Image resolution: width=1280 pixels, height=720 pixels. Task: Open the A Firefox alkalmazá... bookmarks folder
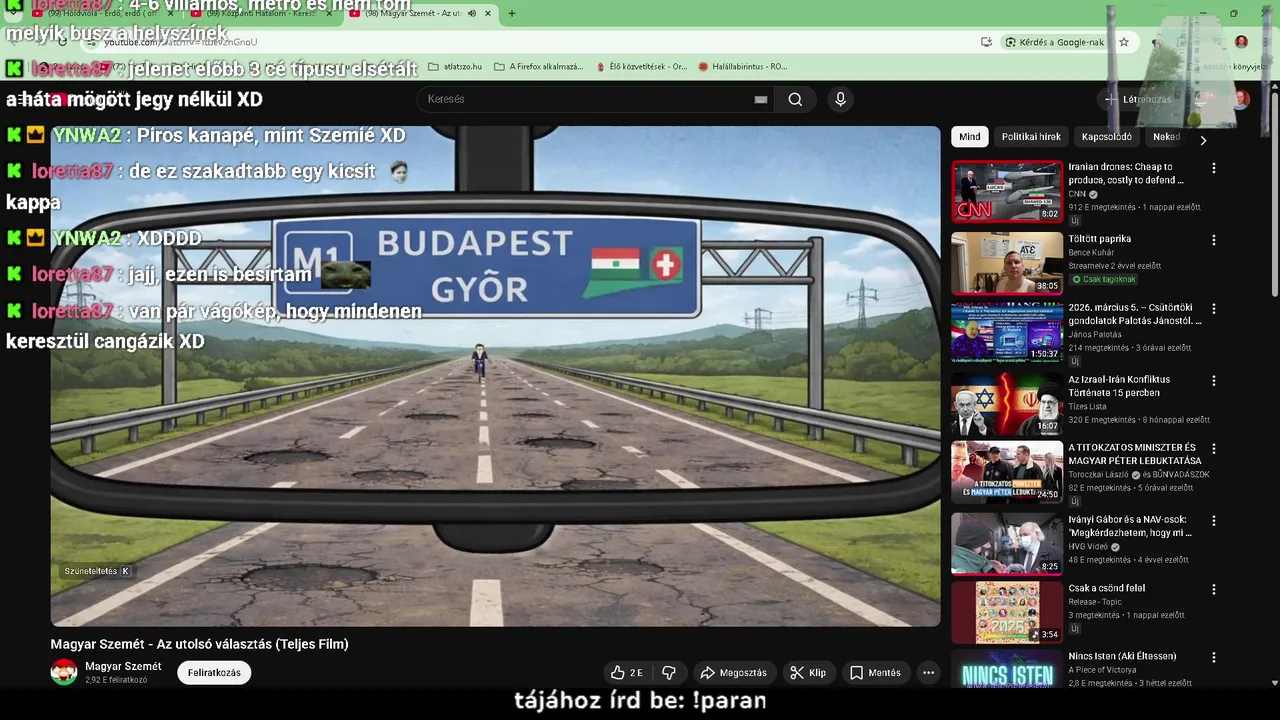point(539,67)
